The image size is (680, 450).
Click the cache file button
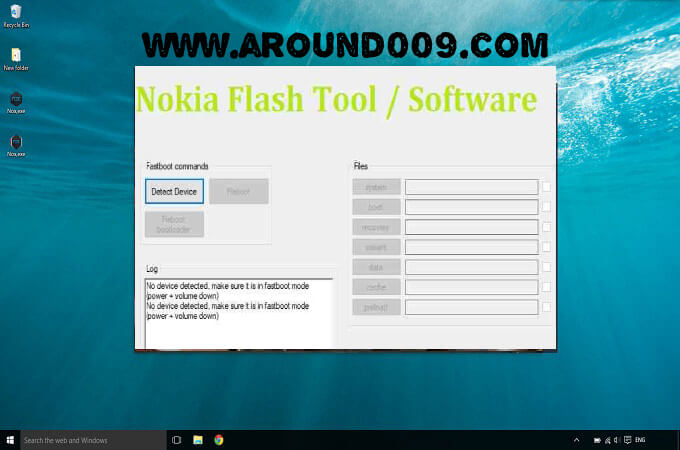[376, 287]
